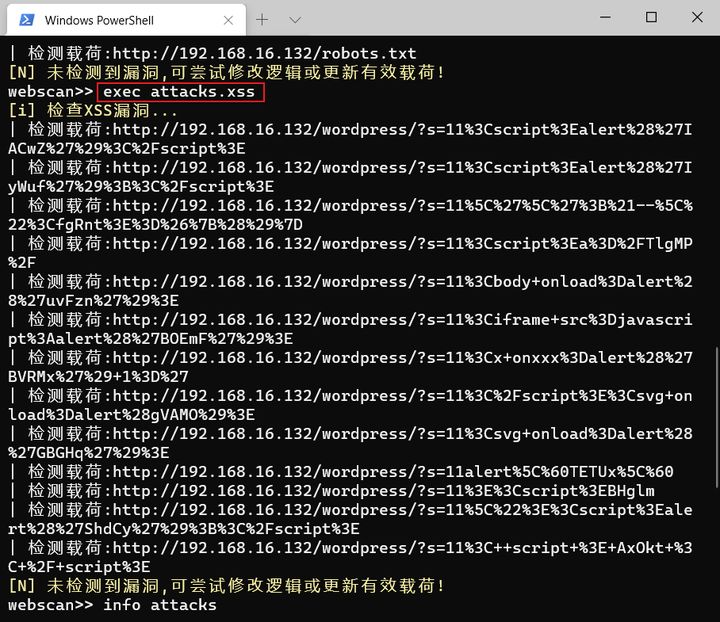
Task: Select the Windows PowerShell tab
Action: pos(126,20)
